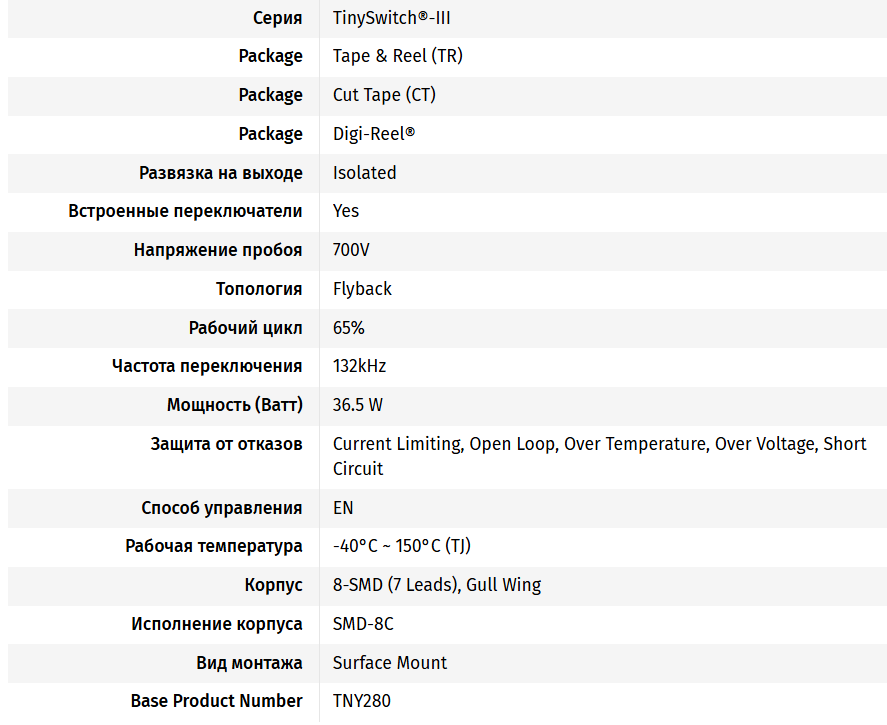Click the Cut Tape (CT) package value
887x725 pixels.
click(x=384, y=95)
